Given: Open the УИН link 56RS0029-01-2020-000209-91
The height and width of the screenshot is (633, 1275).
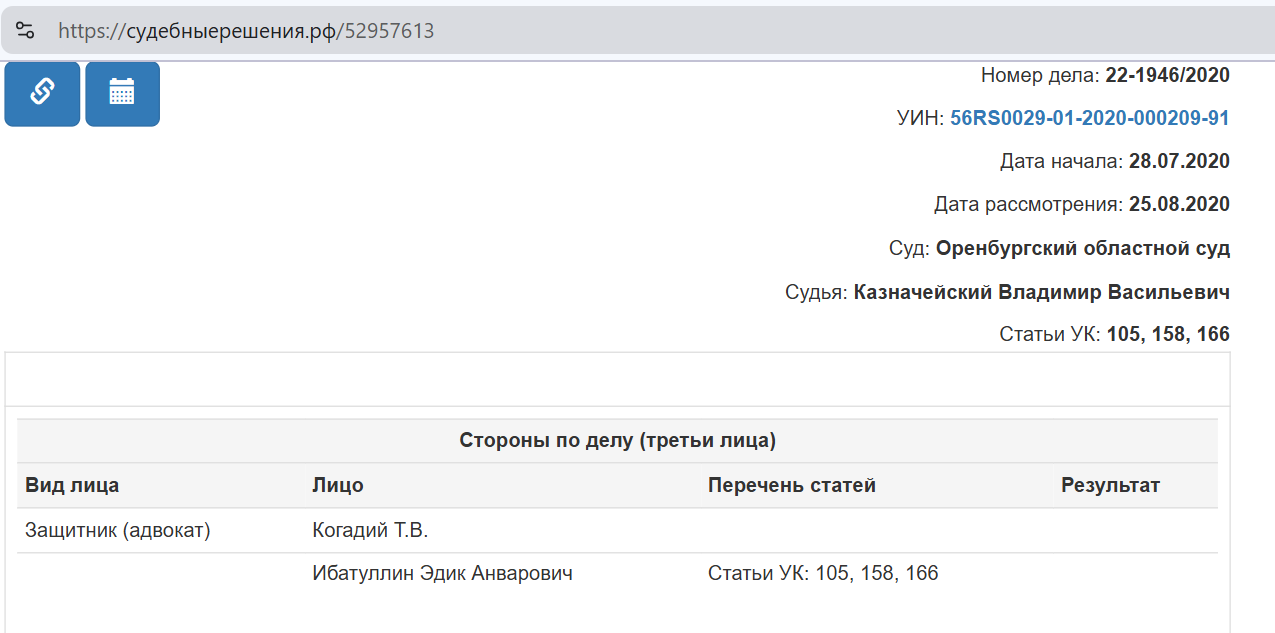Looking at the screenshot, I should [1089, 118].
